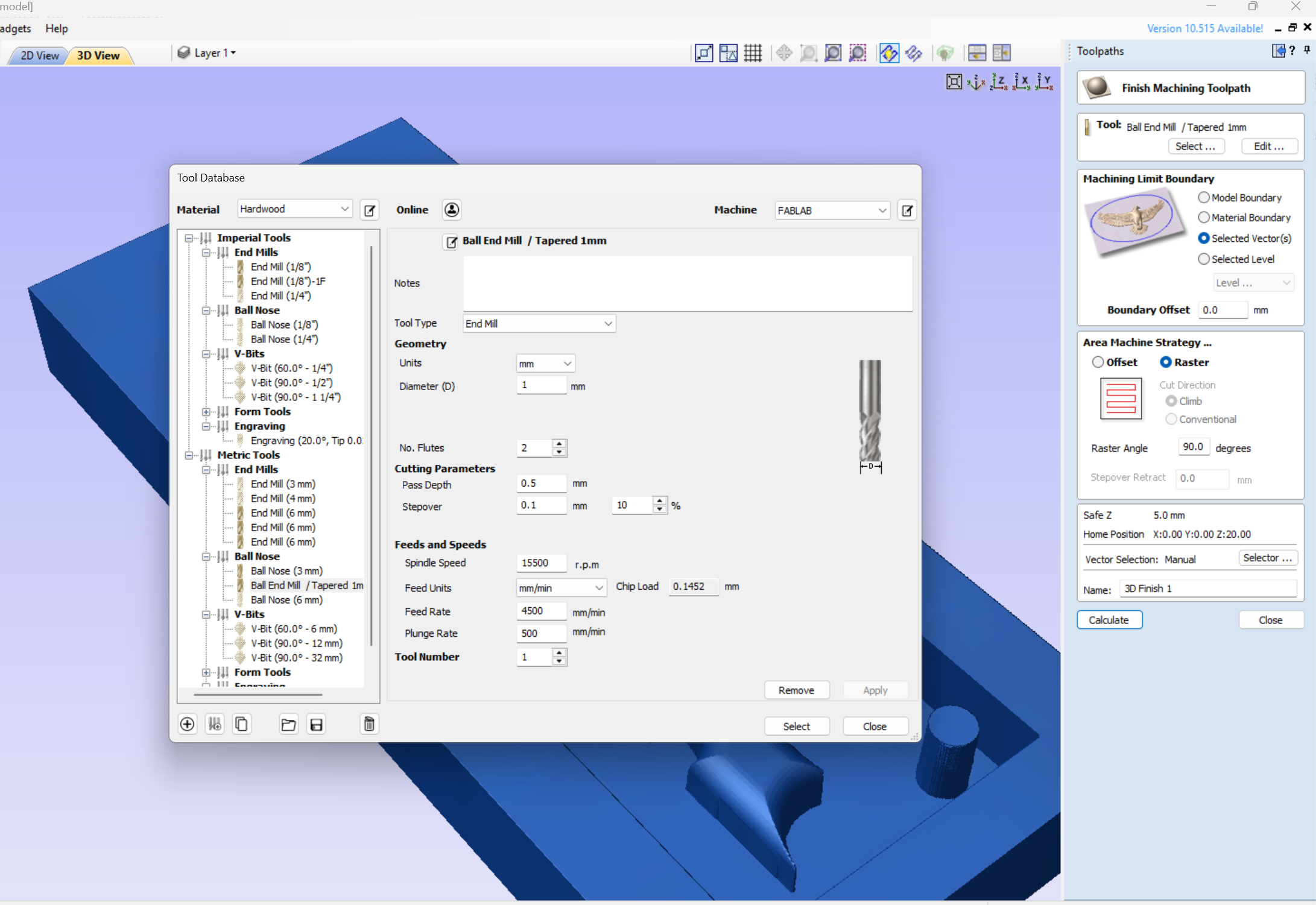Toggle the snap grid icon
Screen dimensions: 1316x905
click(753, 53)
